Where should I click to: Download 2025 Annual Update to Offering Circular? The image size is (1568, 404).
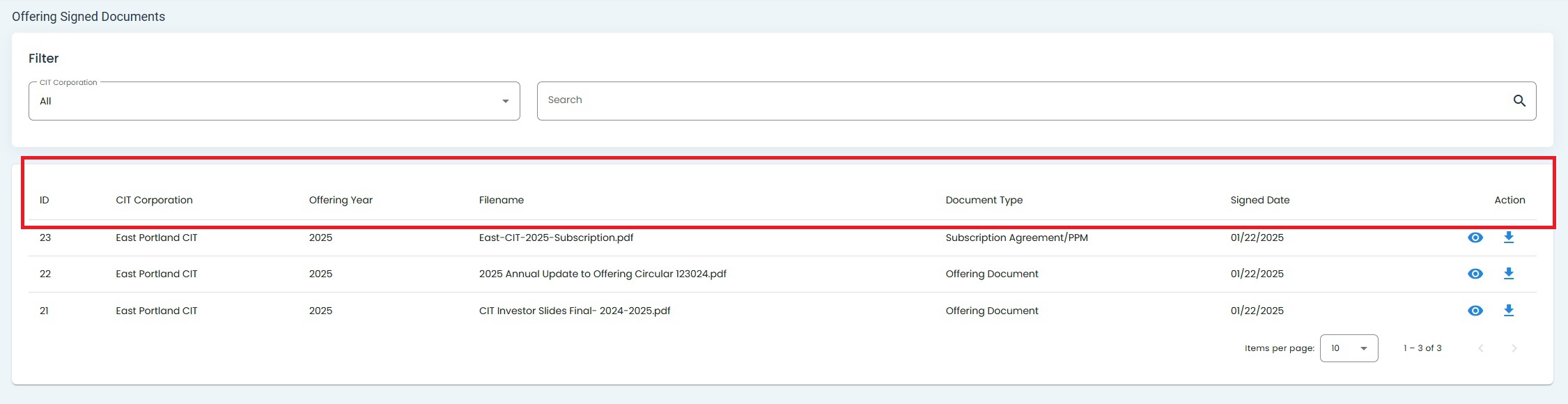tap(1508, 274)
